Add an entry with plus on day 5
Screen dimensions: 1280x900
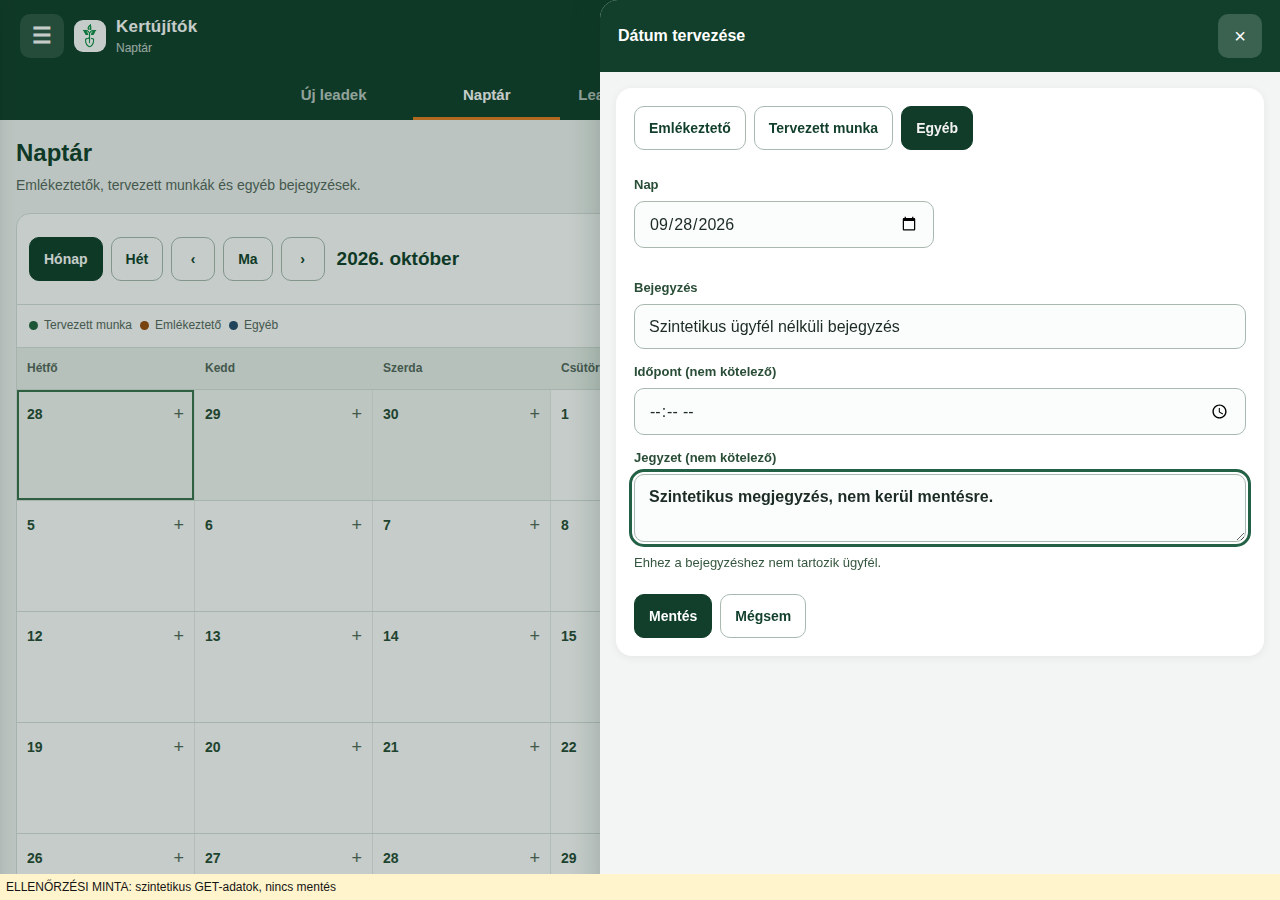(x=179, y=524)
